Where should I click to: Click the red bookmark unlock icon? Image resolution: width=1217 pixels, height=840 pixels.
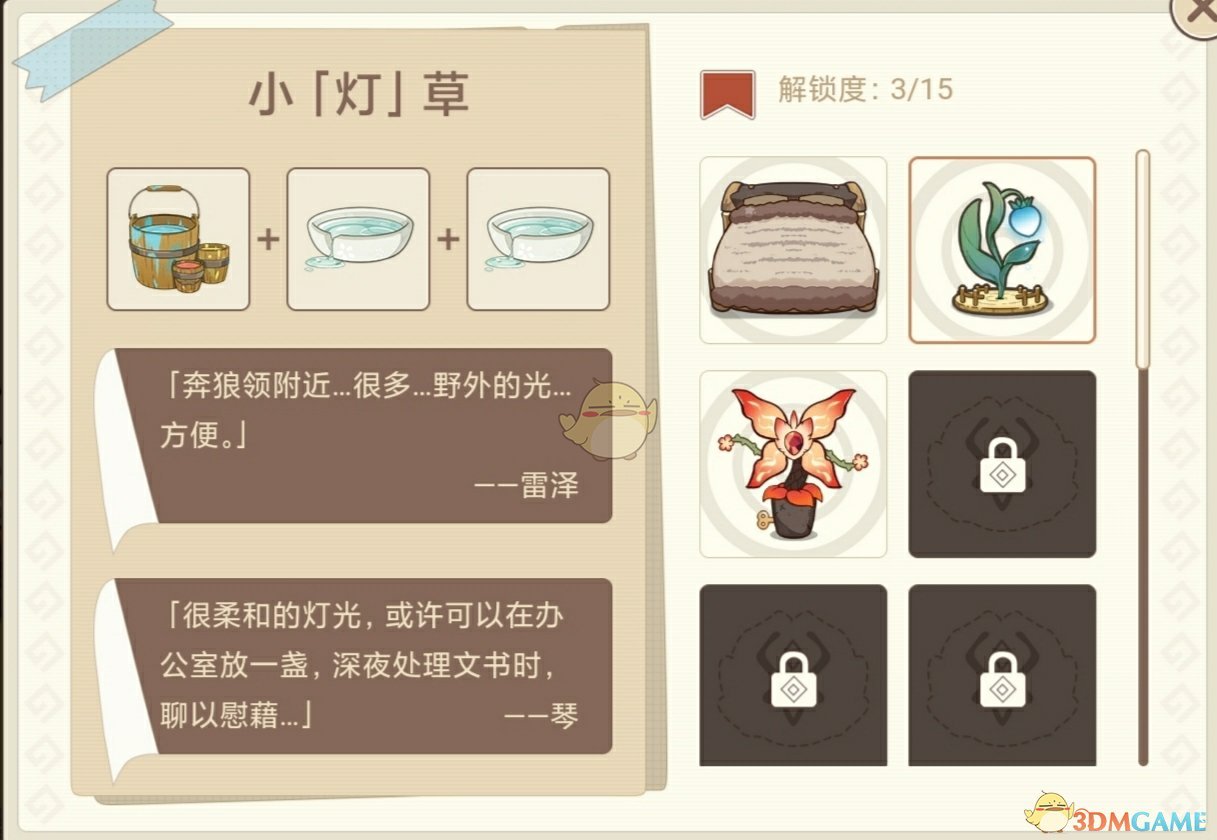(x=728, y=94)
